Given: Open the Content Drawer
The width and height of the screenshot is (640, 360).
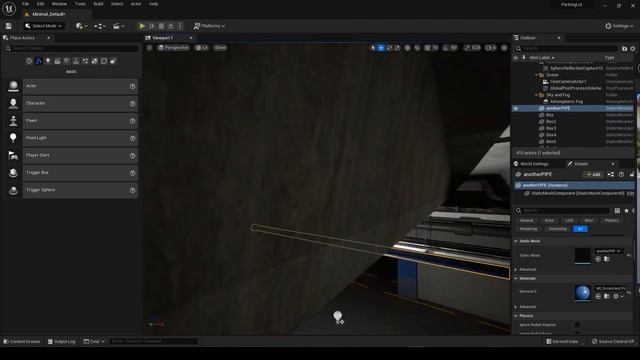Looking at the screenshot, I should (22, 341).
